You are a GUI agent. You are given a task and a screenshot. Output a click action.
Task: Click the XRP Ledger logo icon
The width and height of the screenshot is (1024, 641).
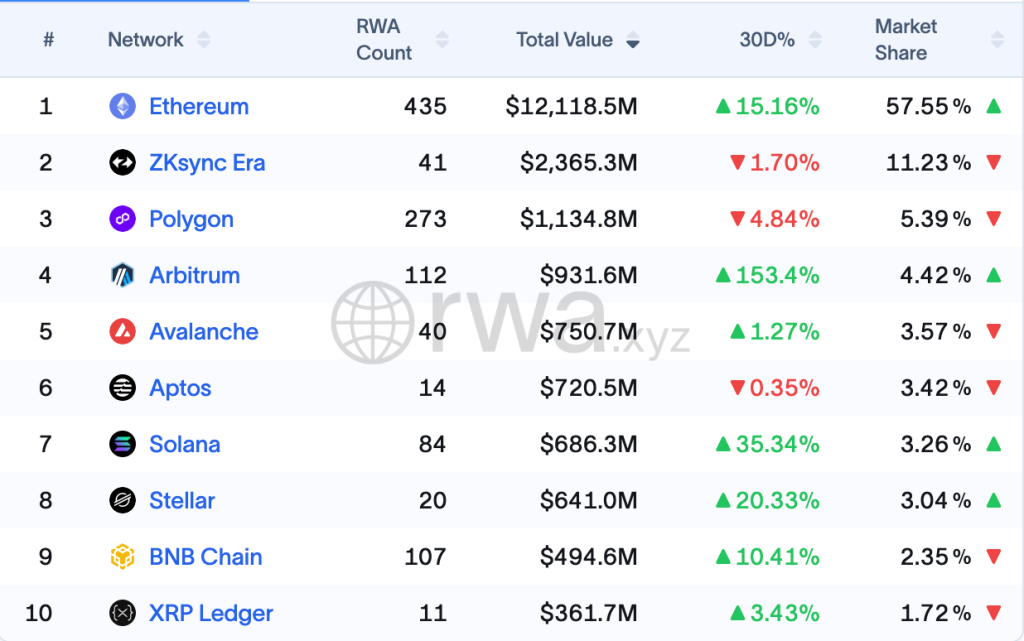point(122,613)
